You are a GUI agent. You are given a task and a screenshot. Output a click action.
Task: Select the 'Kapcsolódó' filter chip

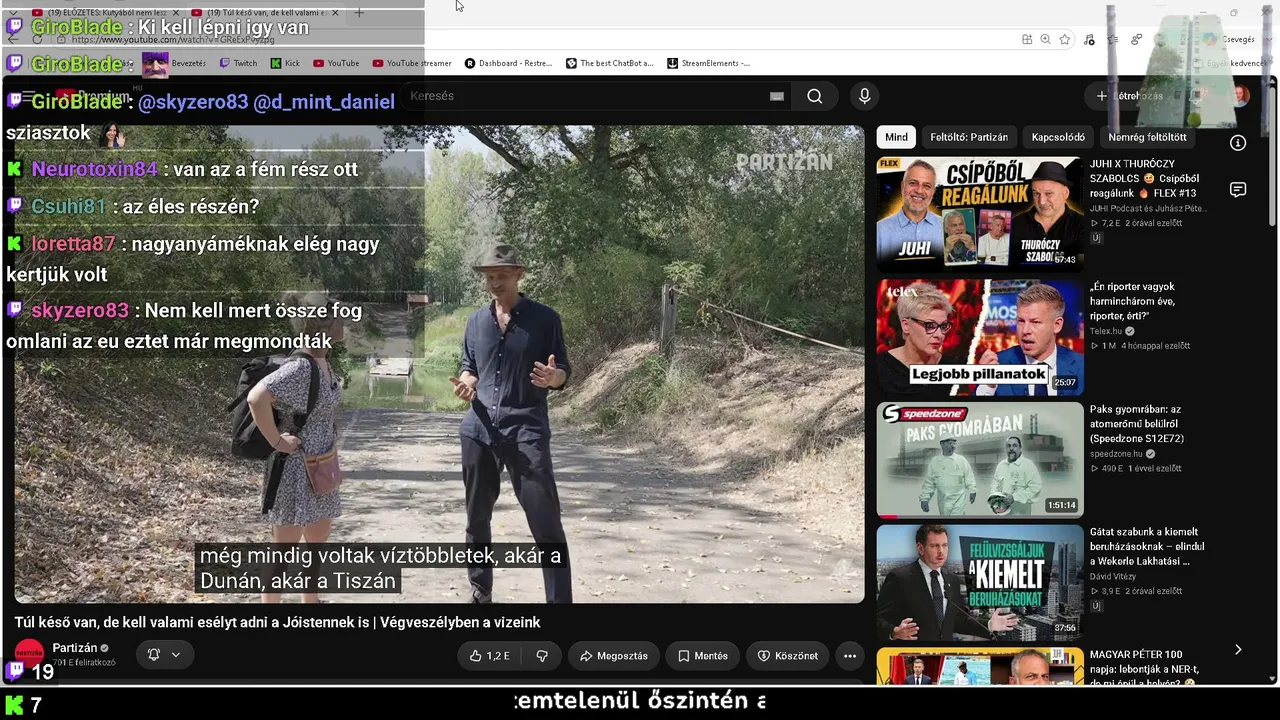(x=1058, y=137)
